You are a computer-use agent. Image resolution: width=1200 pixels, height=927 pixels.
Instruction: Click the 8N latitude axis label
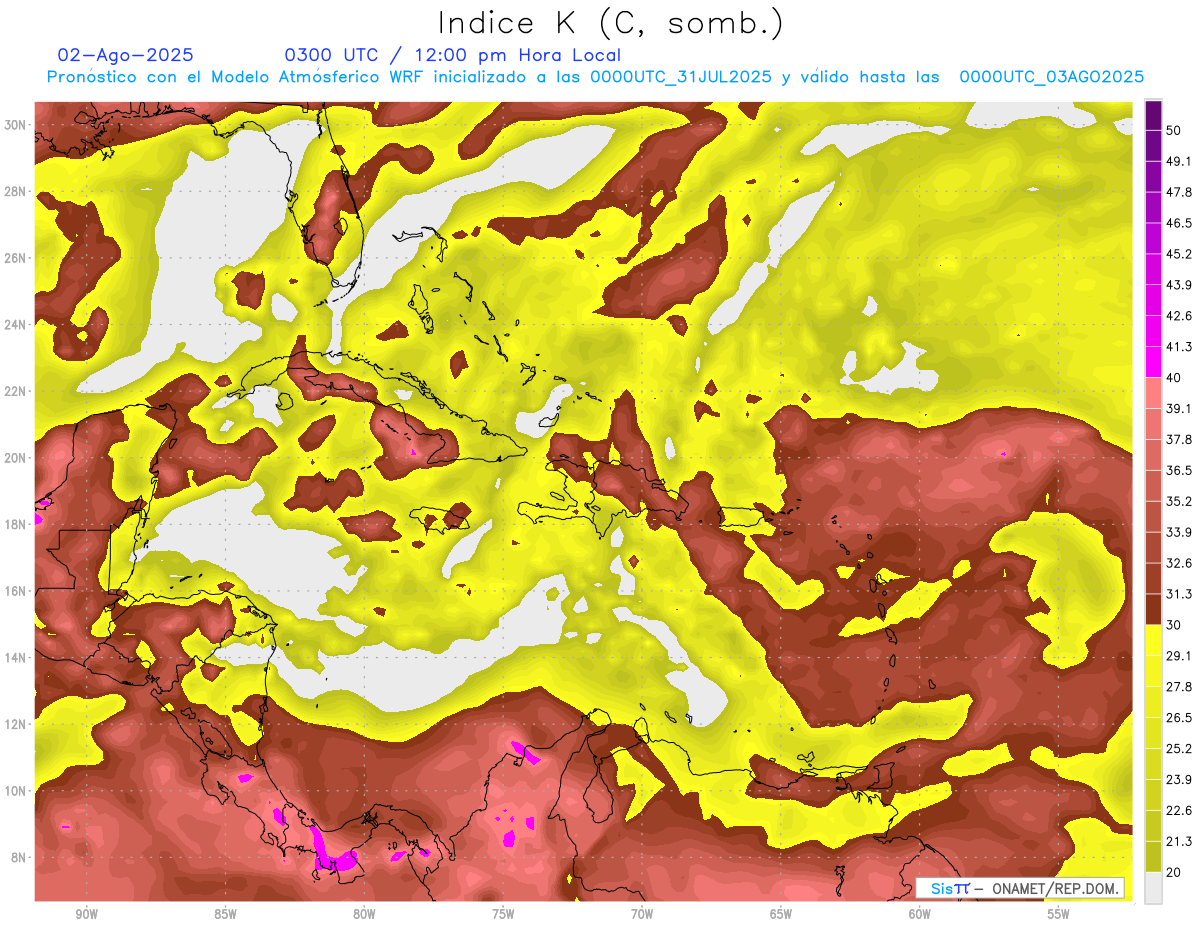coord(16,857)
